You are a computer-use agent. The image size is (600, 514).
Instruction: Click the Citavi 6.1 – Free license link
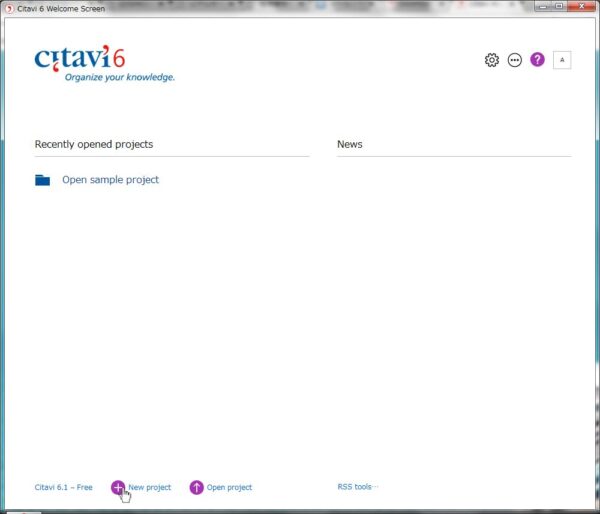point(64,488)
